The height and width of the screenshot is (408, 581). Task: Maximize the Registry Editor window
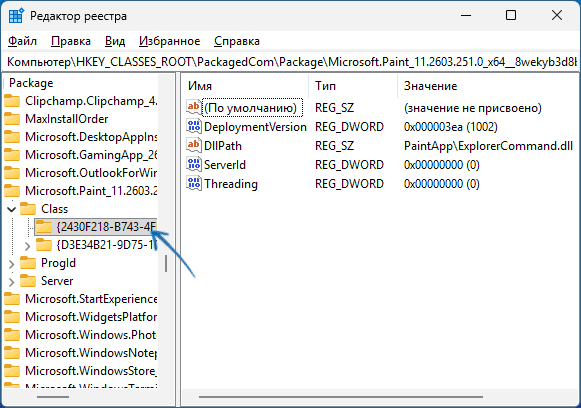[511, 16]
